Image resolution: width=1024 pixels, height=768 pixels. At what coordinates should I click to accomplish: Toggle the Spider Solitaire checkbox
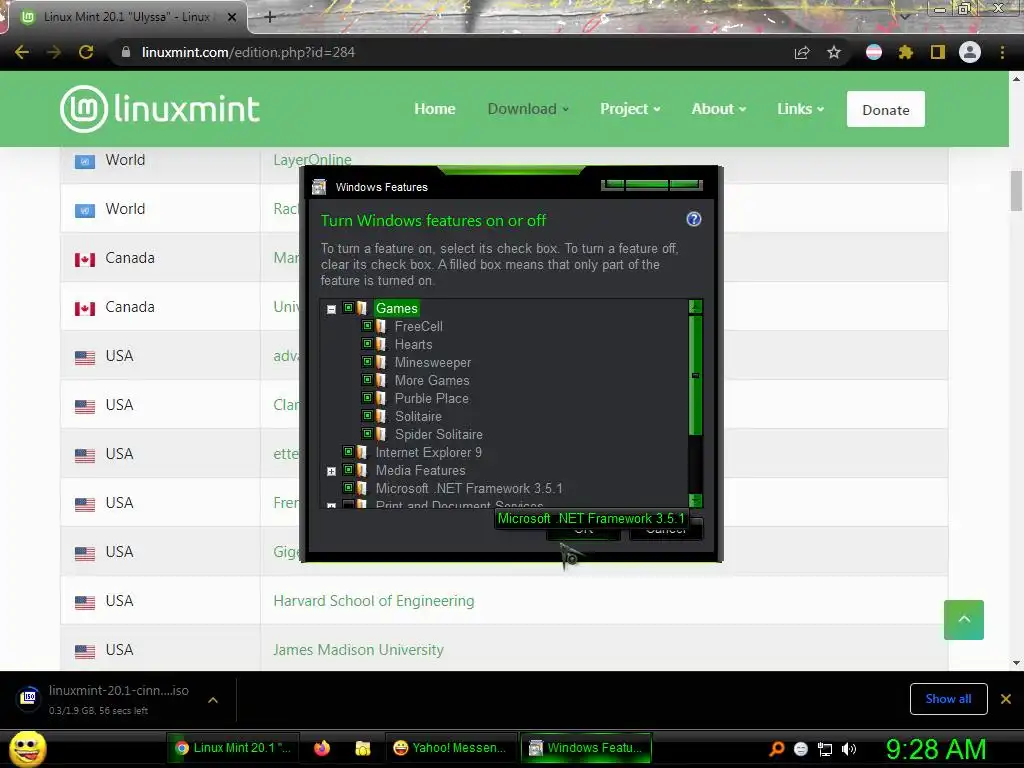coord(368,433)
